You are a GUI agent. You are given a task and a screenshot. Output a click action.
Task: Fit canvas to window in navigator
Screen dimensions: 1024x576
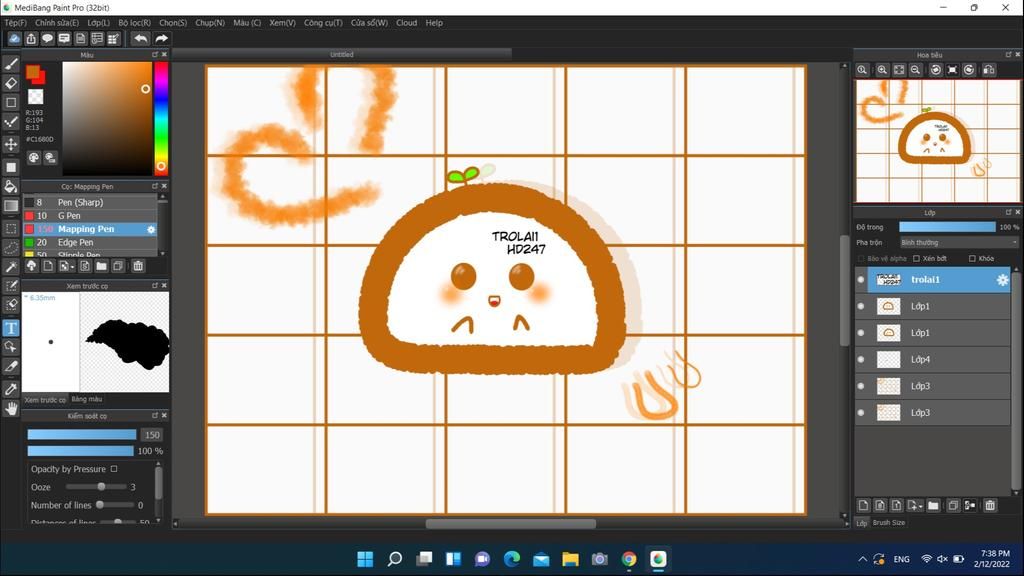point(899,70)
